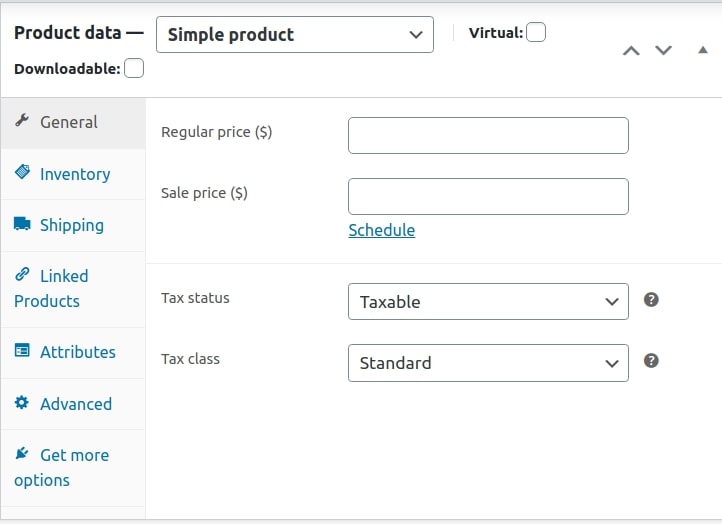Image resolution: width=722 pixels, height=524 pixels.
Task: Click the Sale price ($) label
Action: (204, 193)
